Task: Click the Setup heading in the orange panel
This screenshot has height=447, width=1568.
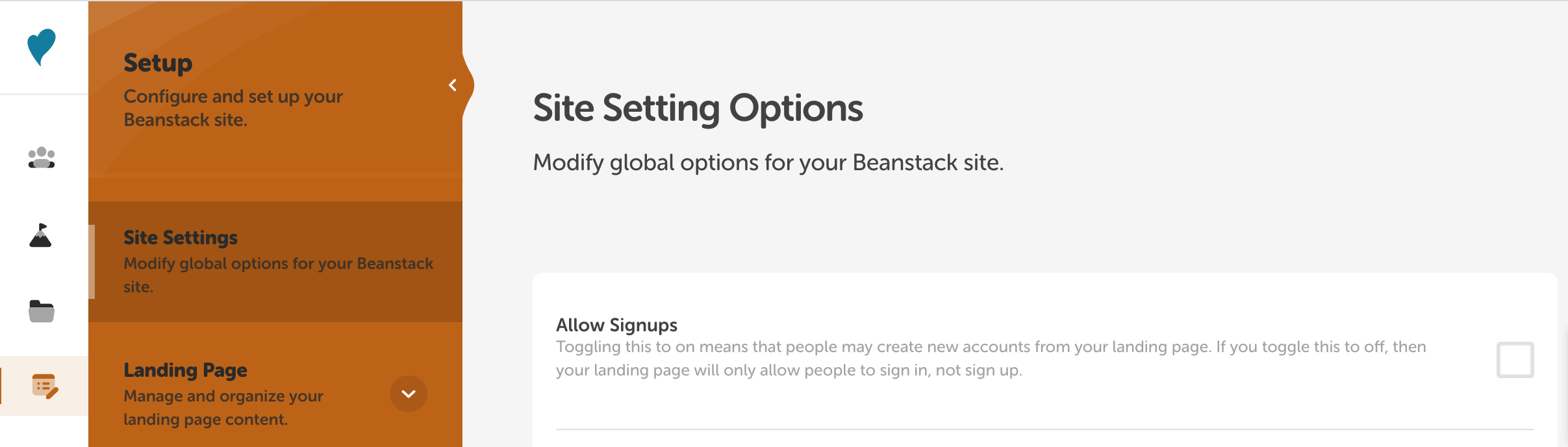Action: 158,63
